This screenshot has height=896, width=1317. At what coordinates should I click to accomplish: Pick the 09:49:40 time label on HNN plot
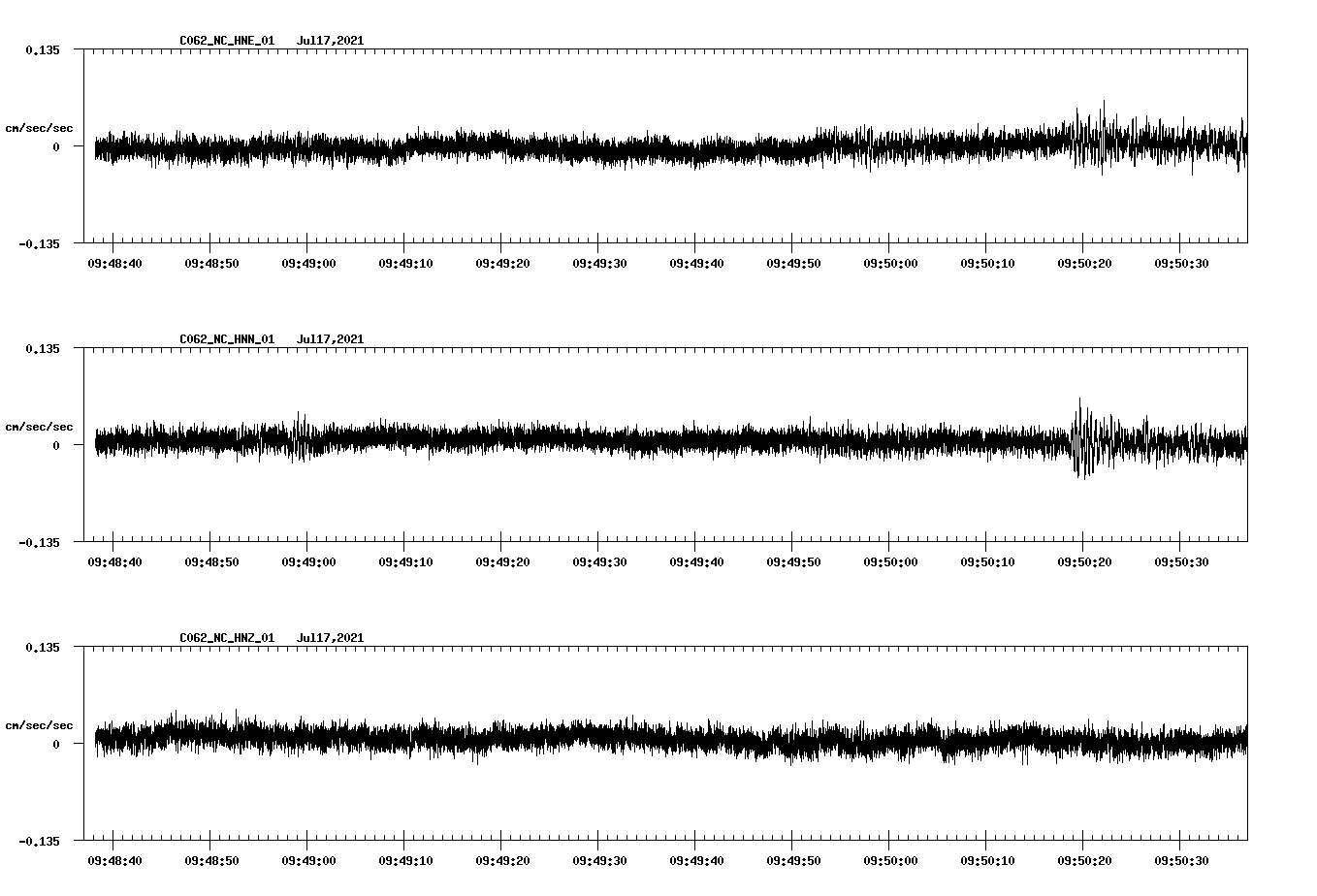tap(696, 561)
